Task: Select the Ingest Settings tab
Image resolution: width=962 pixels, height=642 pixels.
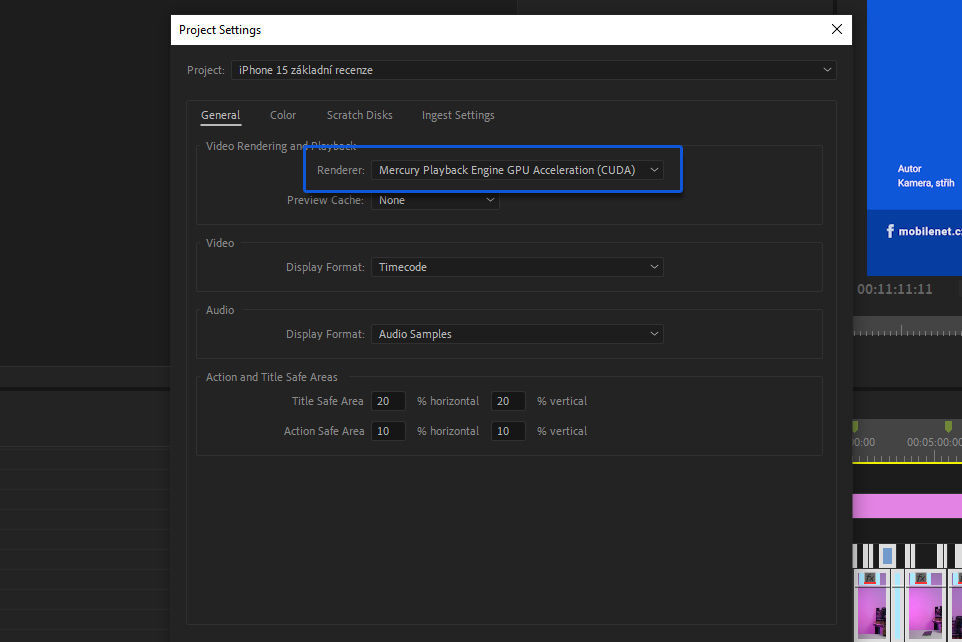Action: click(x=457, y=115)
